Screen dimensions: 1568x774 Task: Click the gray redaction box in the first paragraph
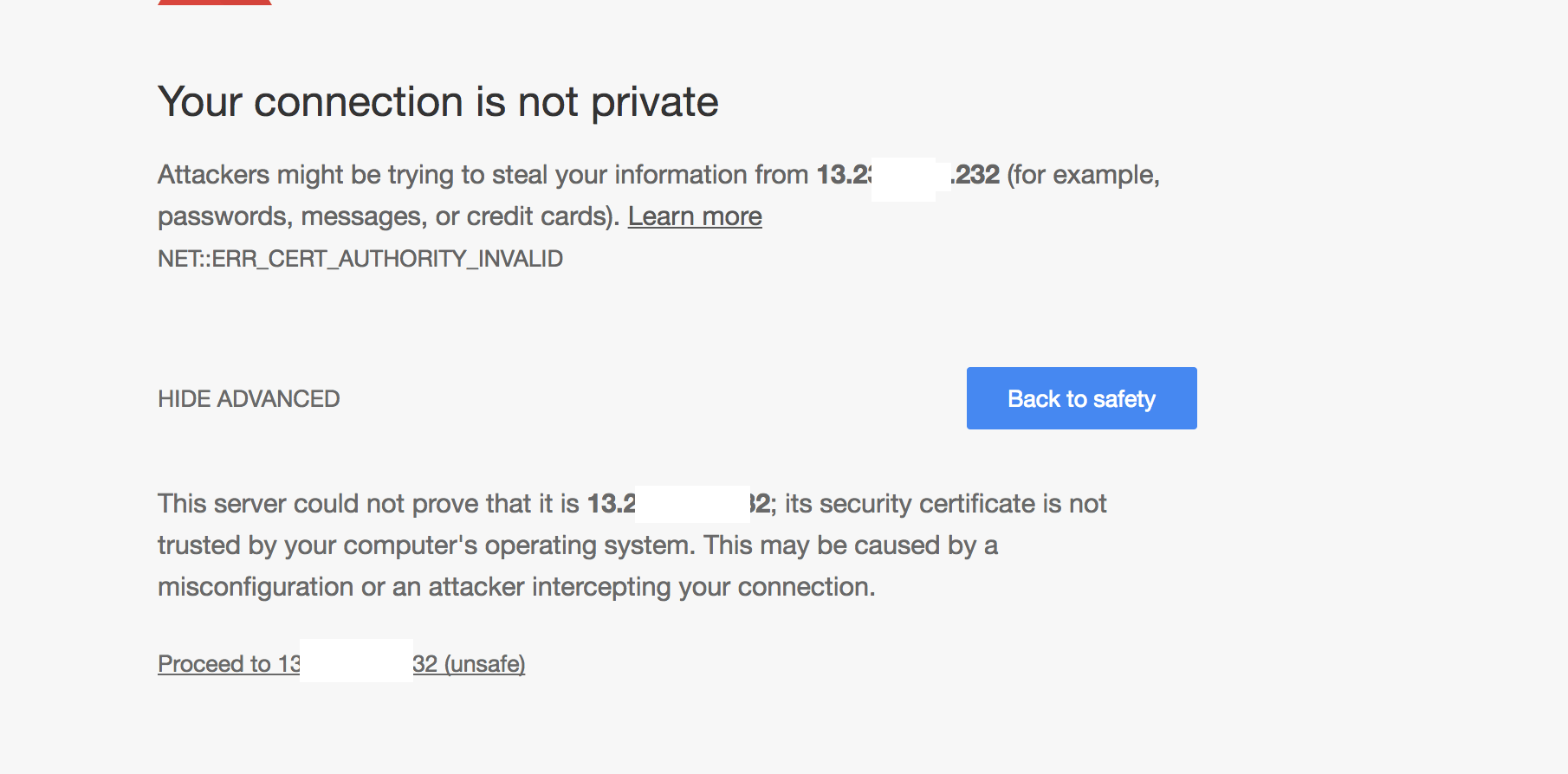[904, 179]
